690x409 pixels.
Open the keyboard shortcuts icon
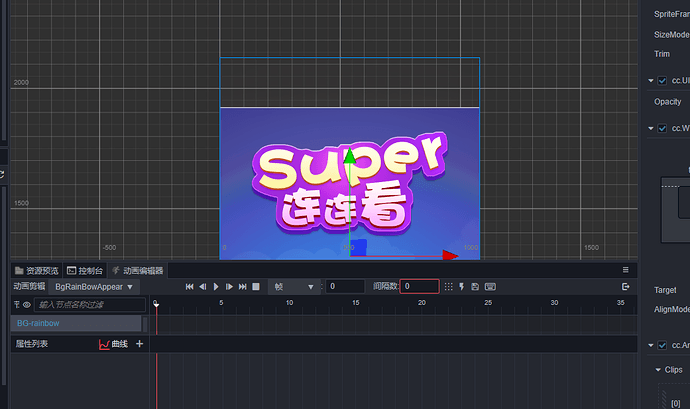(x=490, y=287)
